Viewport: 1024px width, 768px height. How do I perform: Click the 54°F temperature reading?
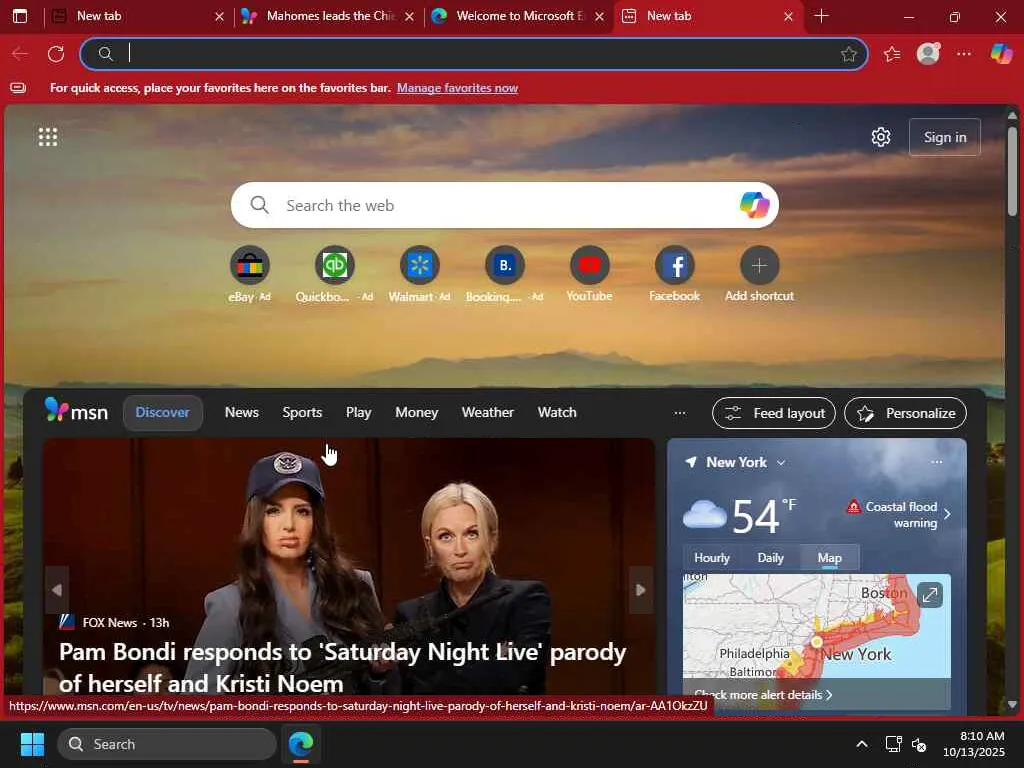[764, 515]
